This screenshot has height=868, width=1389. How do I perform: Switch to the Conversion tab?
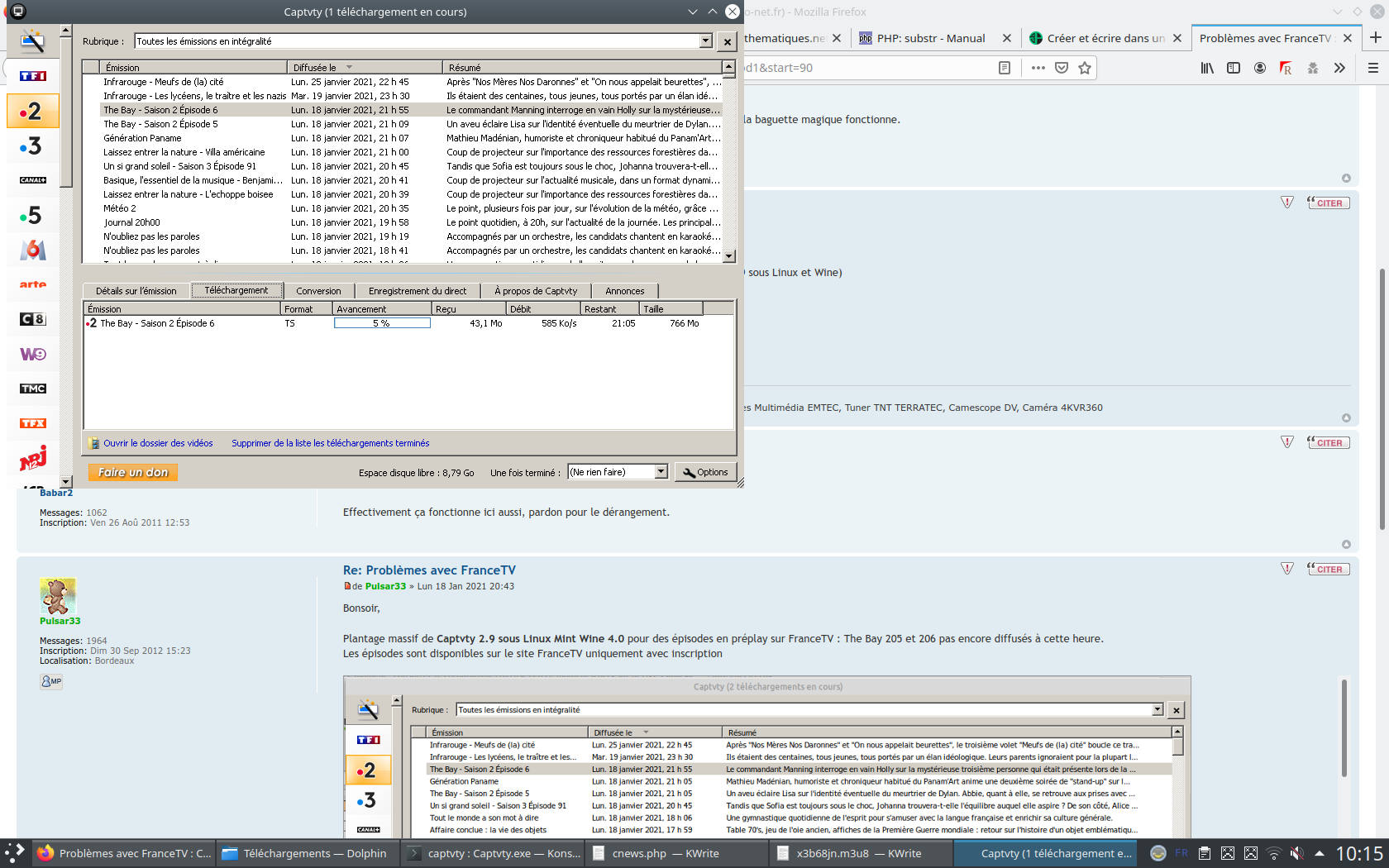318,291
